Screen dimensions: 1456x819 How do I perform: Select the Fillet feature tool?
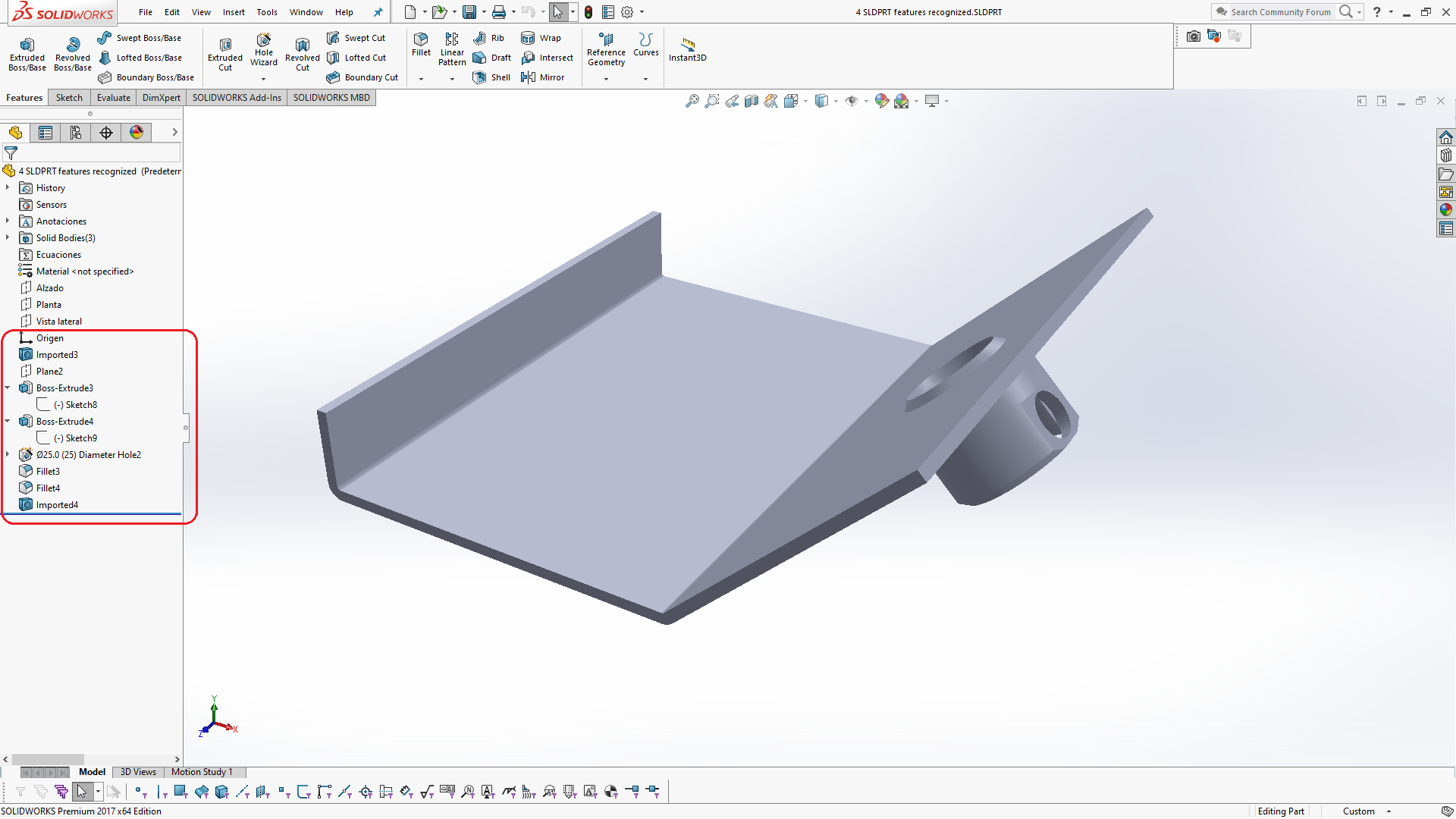[x=421, y=45]
